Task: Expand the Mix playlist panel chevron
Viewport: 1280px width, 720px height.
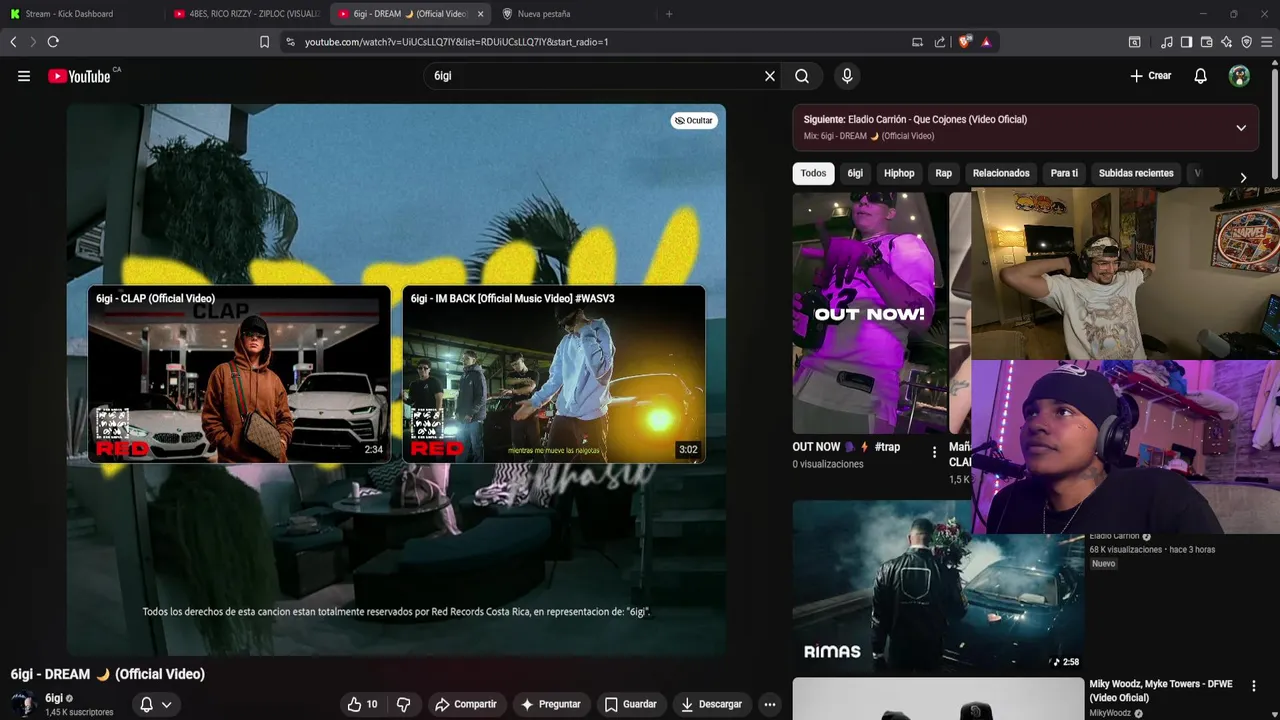Action: click(1241, 128)
